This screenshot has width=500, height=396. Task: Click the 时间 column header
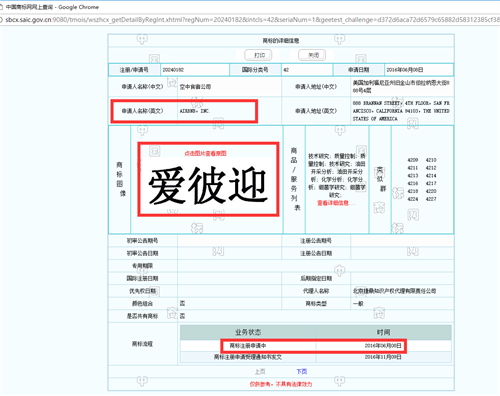[383, 332]
